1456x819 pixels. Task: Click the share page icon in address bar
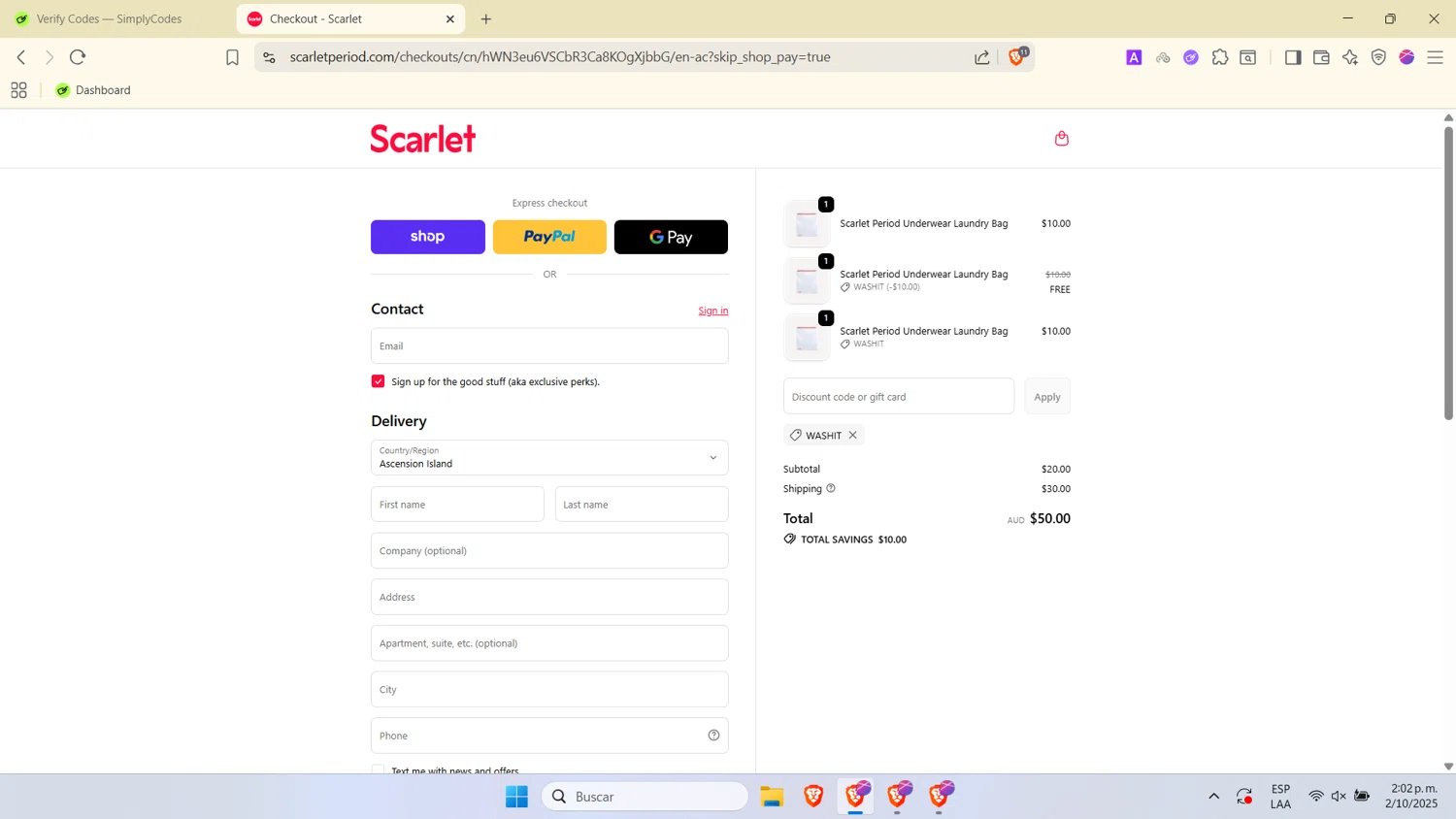click(982, 57)
